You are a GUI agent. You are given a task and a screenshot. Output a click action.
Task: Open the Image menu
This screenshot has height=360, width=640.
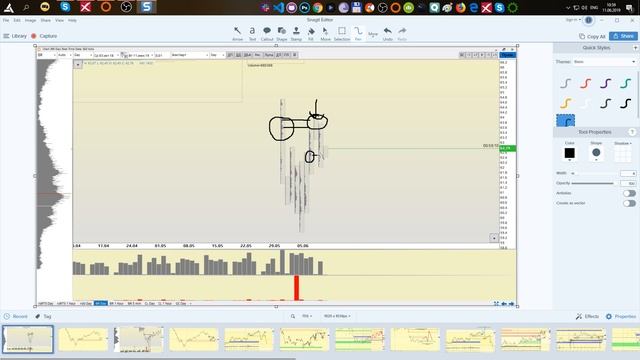pos(31,20)
